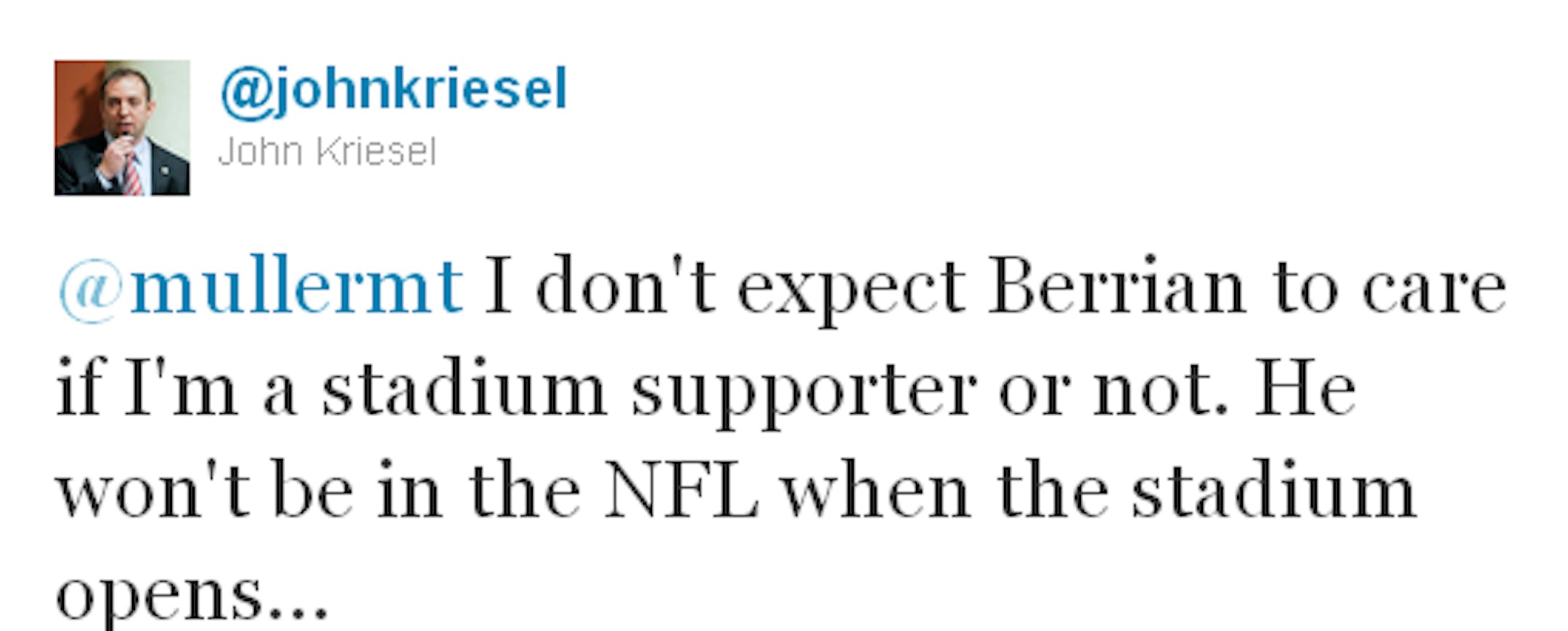1568x631 pixels.
Task: Click the word "Berrian" in the tweet
Action: tap(1116, 288)
